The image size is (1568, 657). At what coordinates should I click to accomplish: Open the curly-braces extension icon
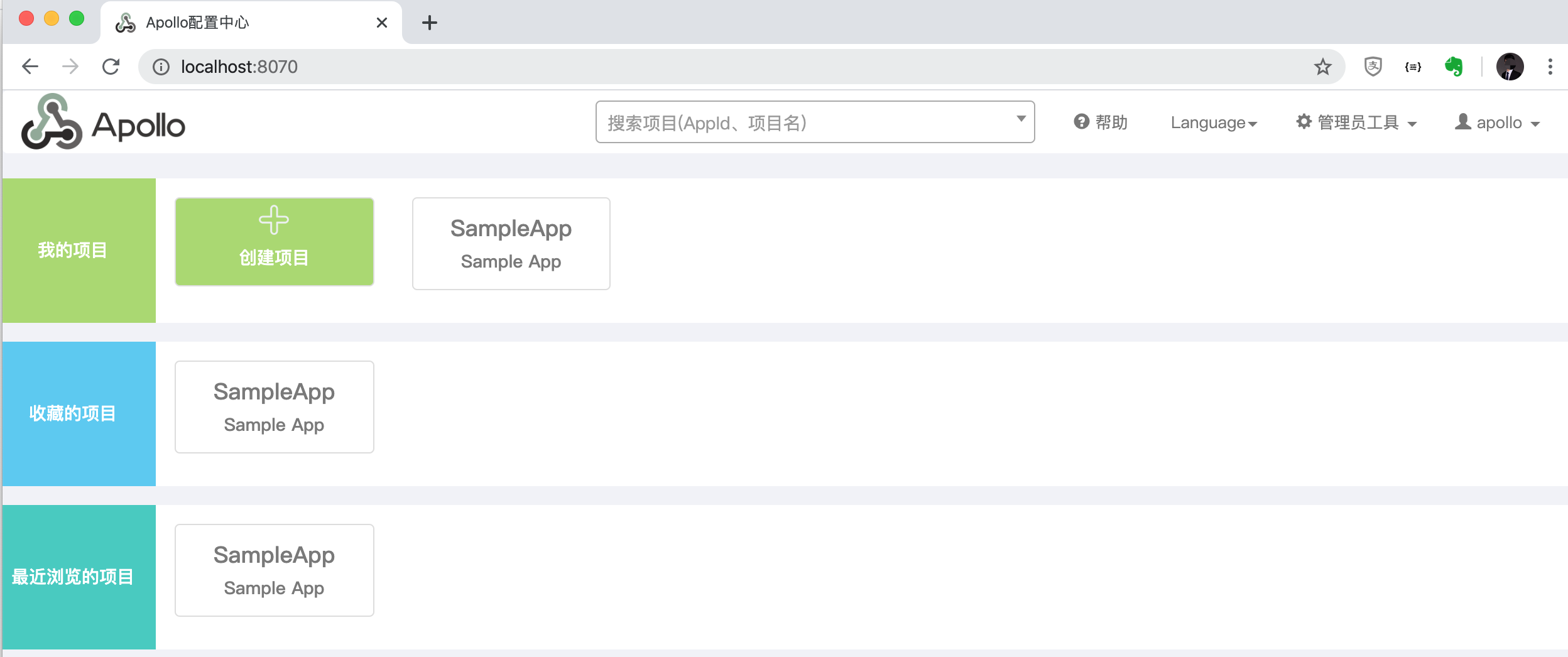[x=1413, y=67]
